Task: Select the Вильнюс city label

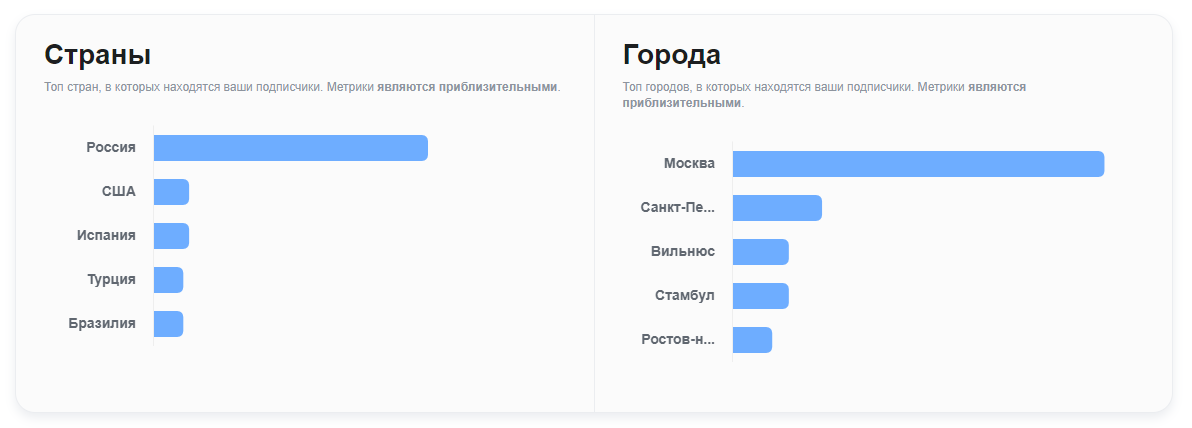Action: (683, 252)
